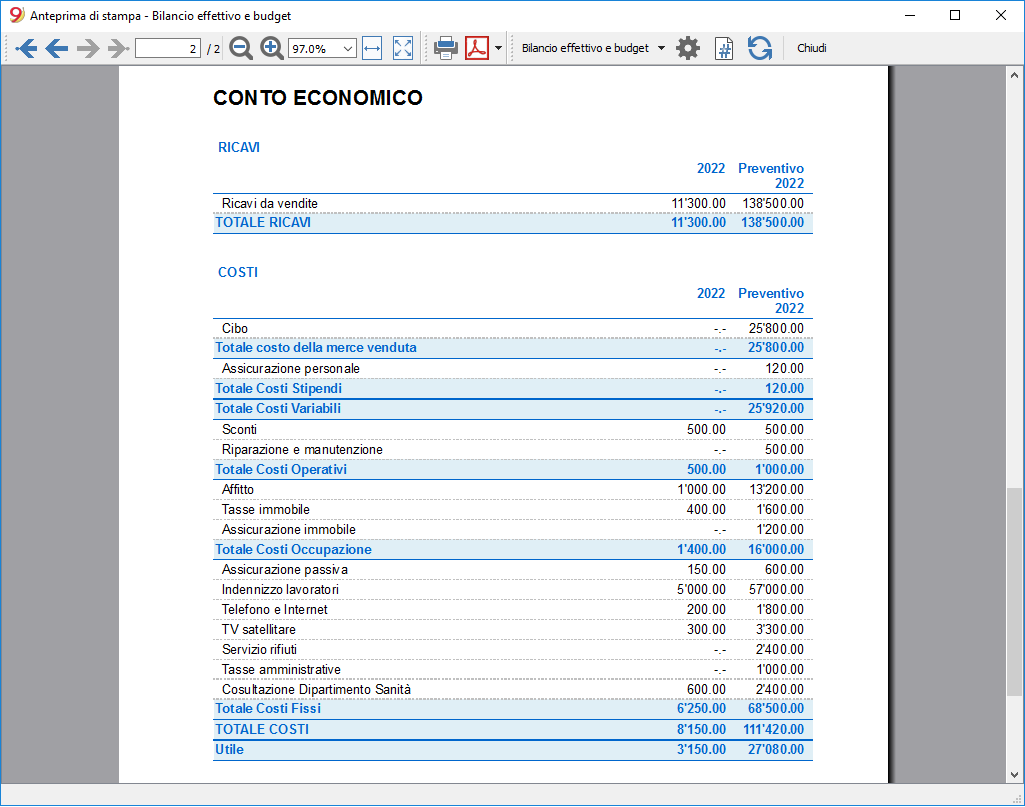Viewport: 1025px width, 807px height.
Task: Click Affitto preventivo value 13'200.00
Action: (777, 489)
